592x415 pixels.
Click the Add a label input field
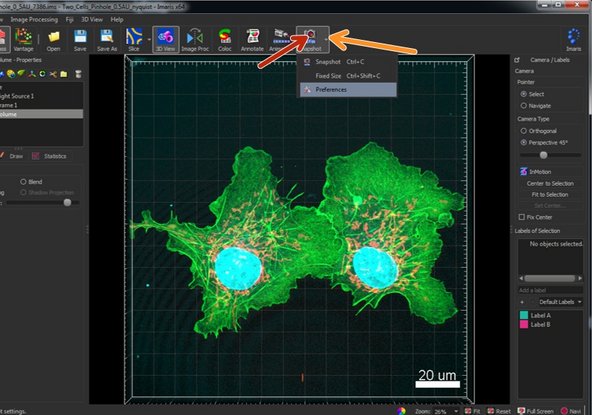(x=550, y=290)
